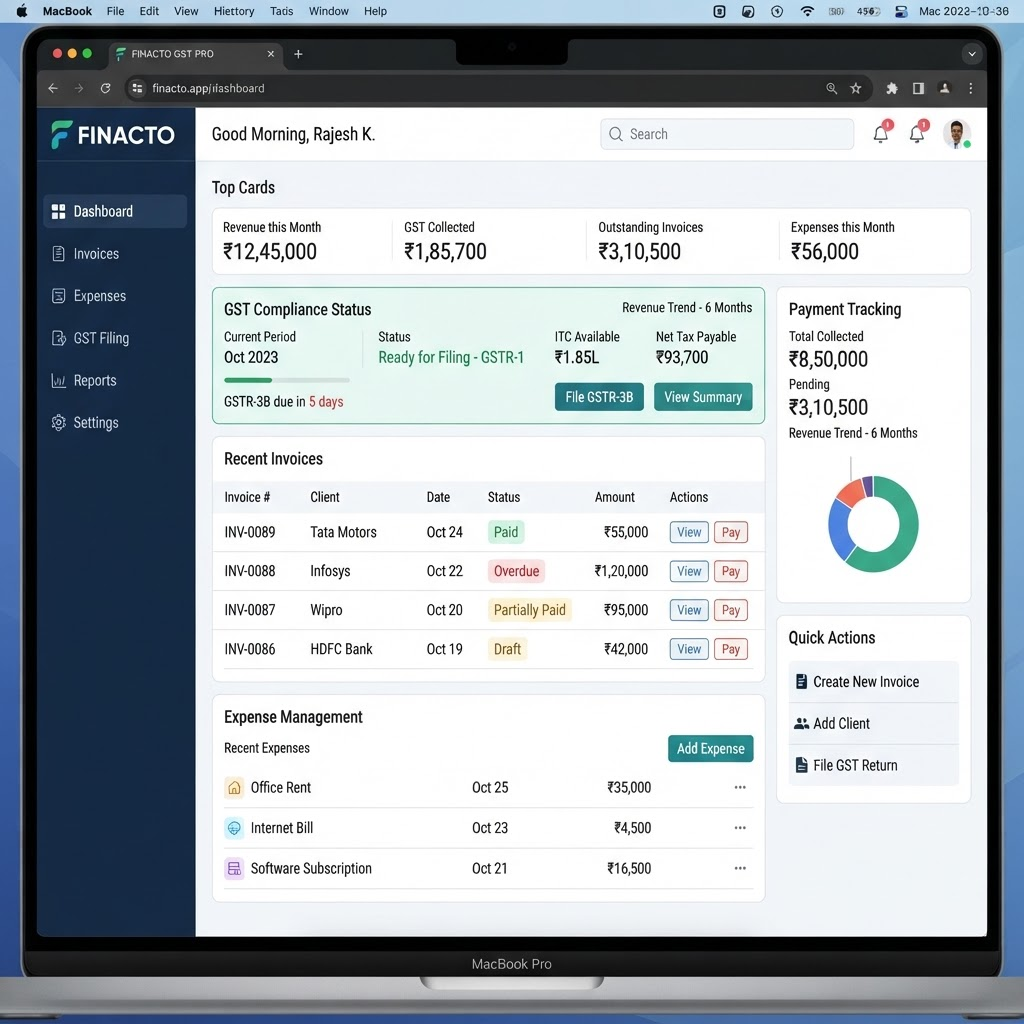1024x1024 pixels.
Task: Click the Office Rent house icon
Action: tap(234, 788)
